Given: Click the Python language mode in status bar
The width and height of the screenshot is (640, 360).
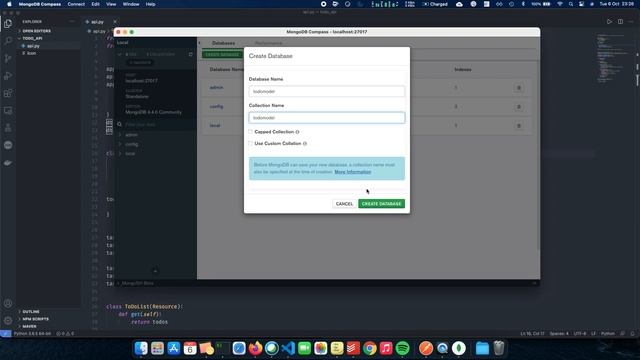Looking at the screenshot, I should coord(607,333).
